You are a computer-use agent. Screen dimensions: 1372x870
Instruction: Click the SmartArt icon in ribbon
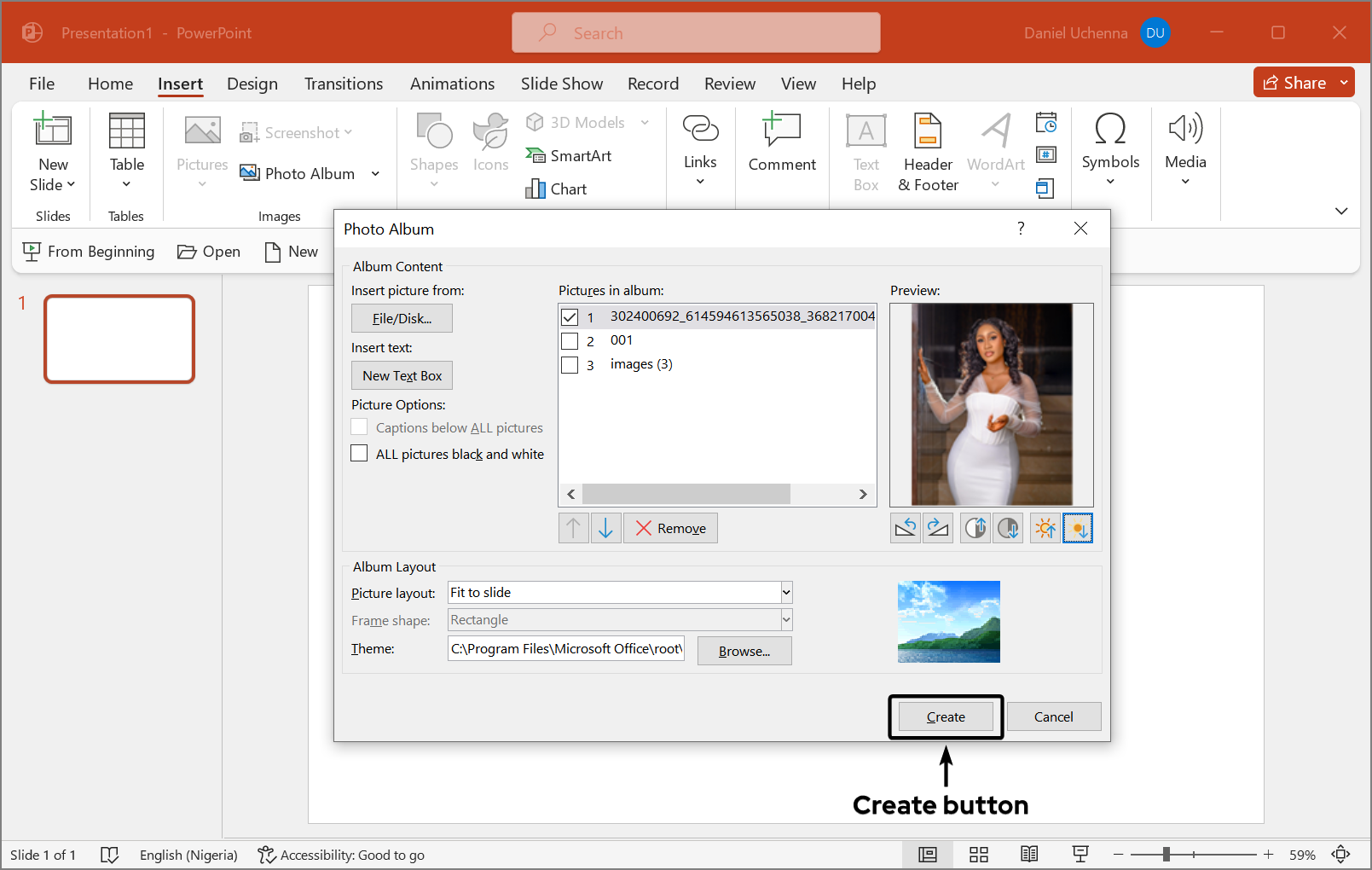pyautogui.click(x=535, y=155)
